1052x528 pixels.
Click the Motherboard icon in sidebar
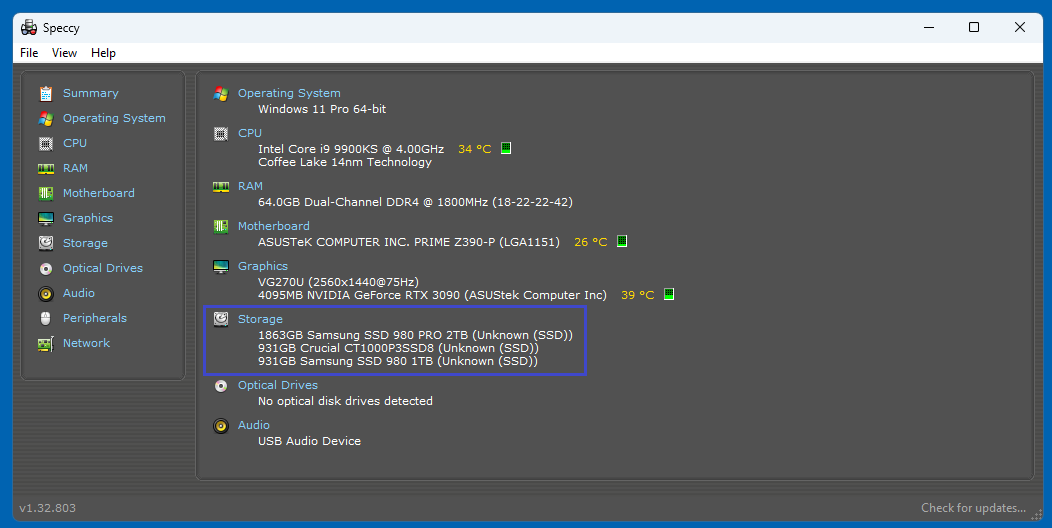pyautogui.click(x=46, y=194)
